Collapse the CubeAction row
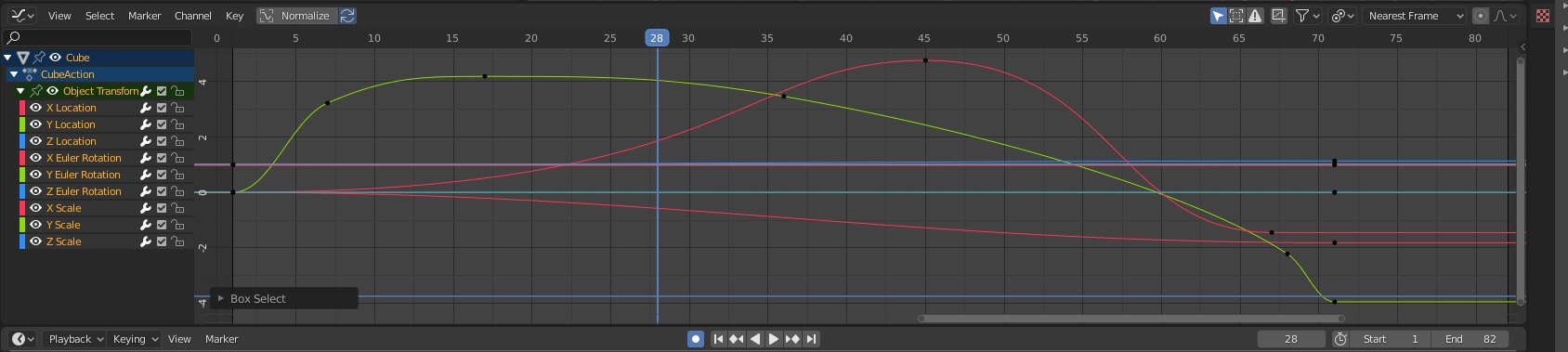Viewport: 1568px width, 352px height. point(14,74)
